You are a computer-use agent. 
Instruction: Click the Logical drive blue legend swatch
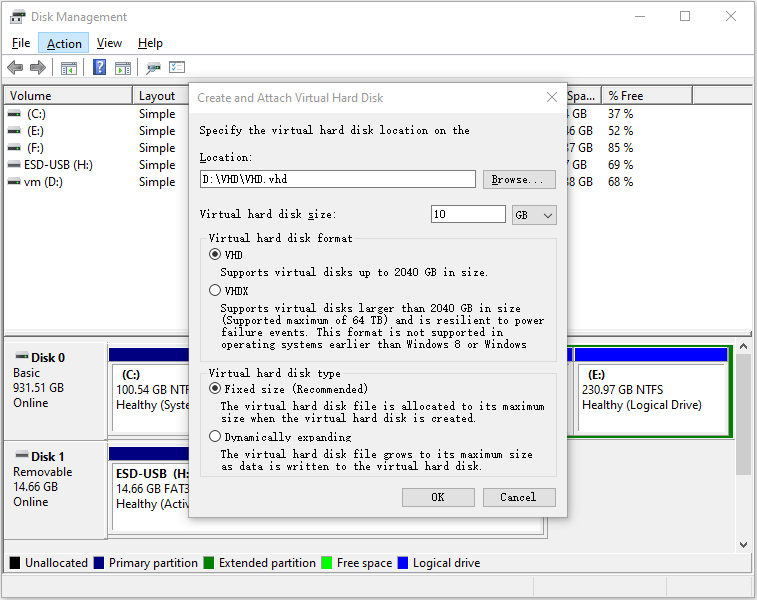403,563
